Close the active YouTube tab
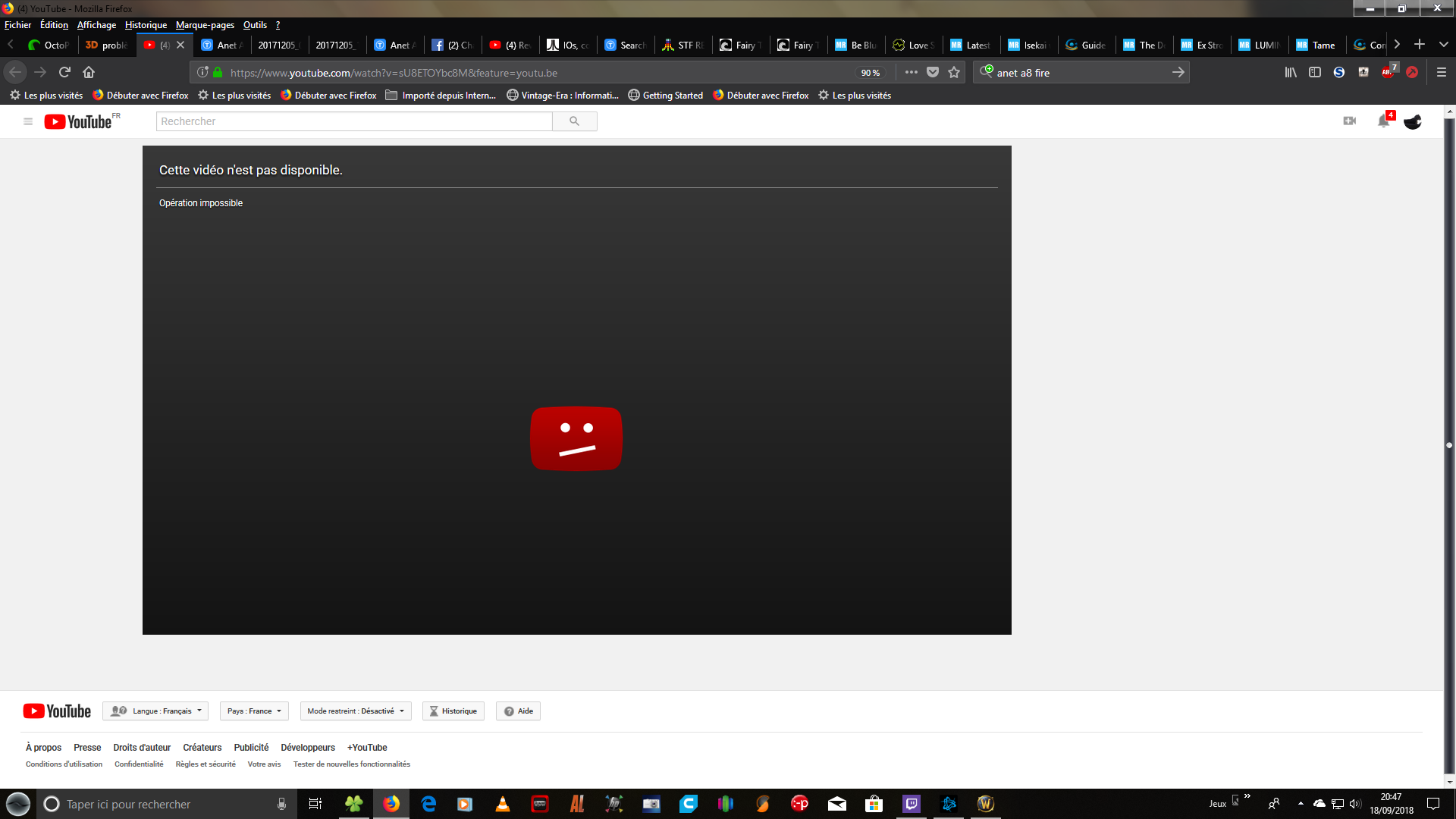This screenshot has height=819, width=1456. pyautogui.click(x=180, y=45)
